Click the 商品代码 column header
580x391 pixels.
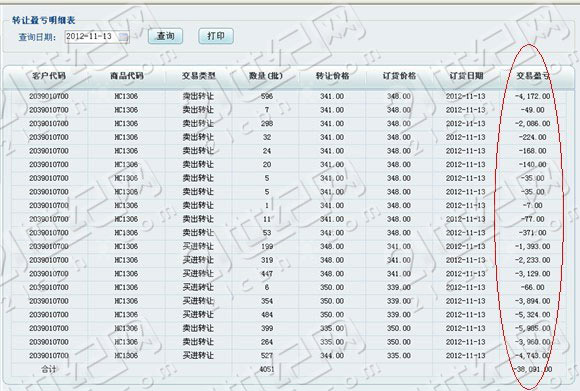pyautogui.click(x=127, y=76)
